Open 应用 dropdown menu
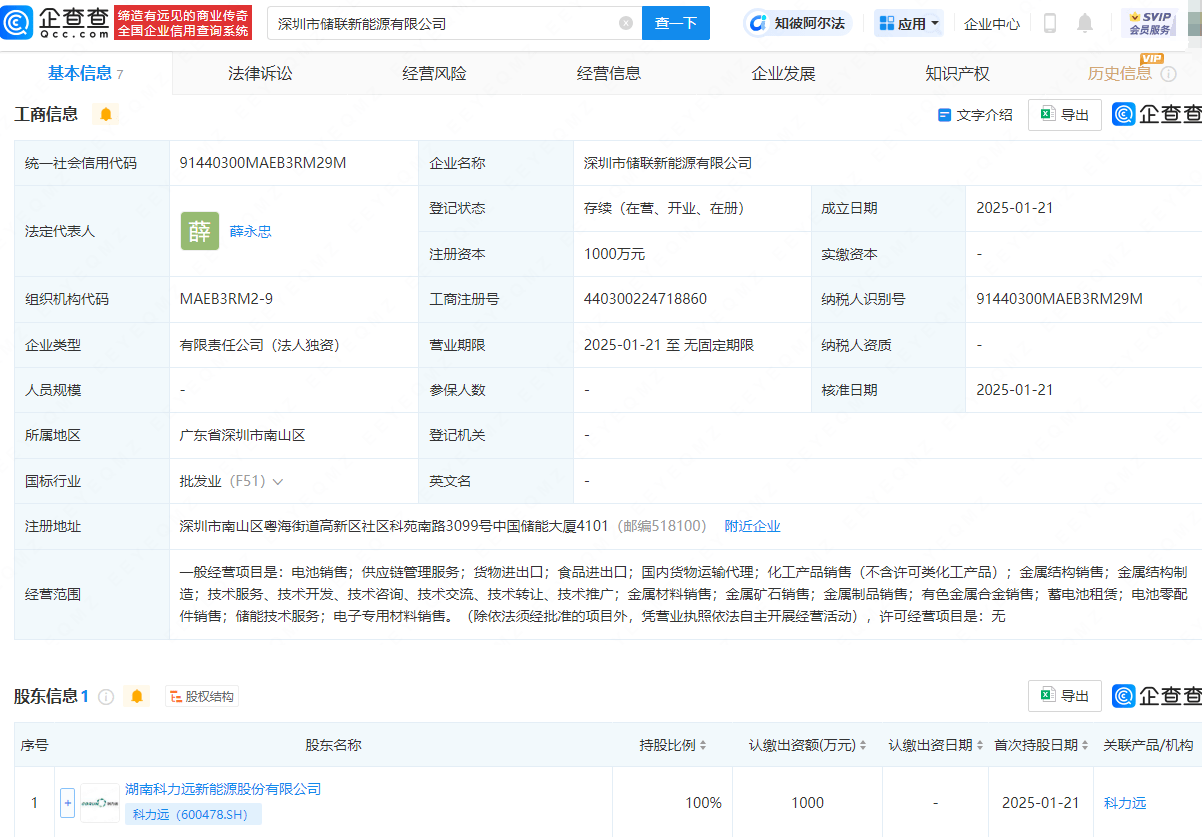This screenshot has width=1202, height=837. [910, 23]
